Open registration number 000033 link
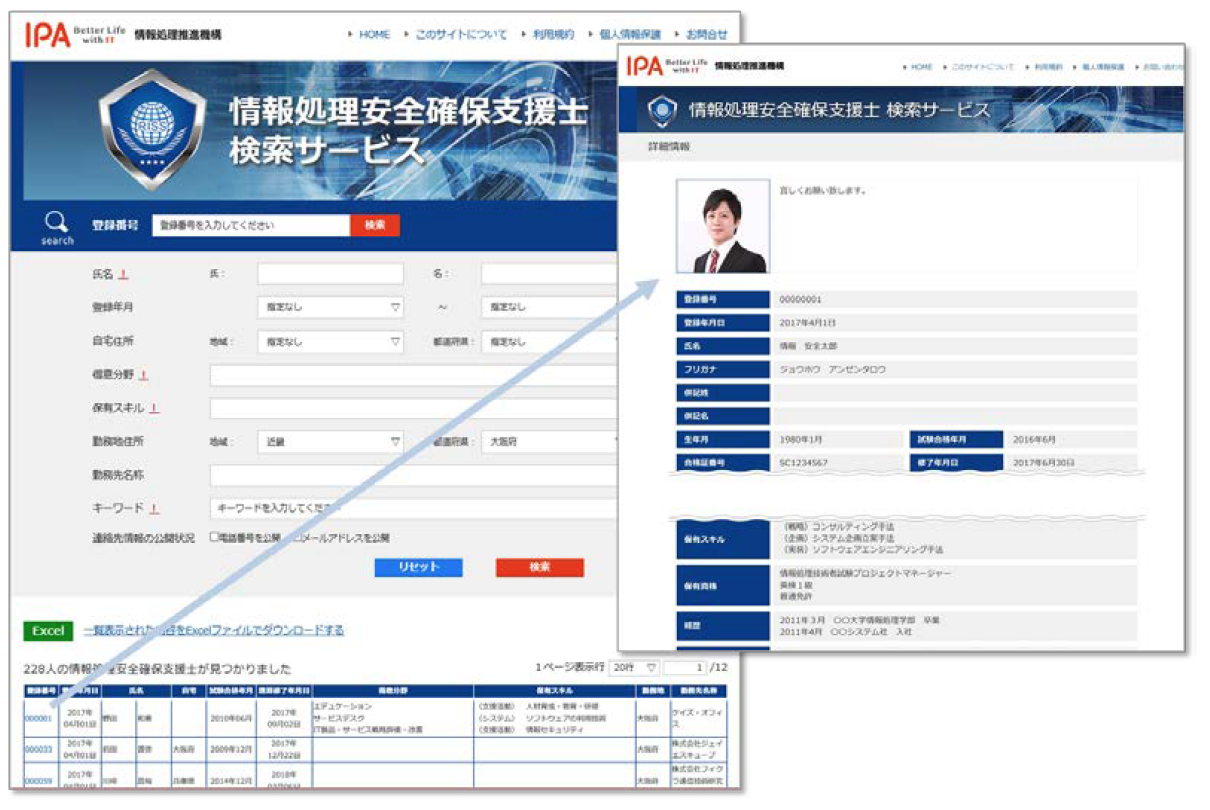The height and width of the screenshot is (810, 1210). tap(38, 749)
